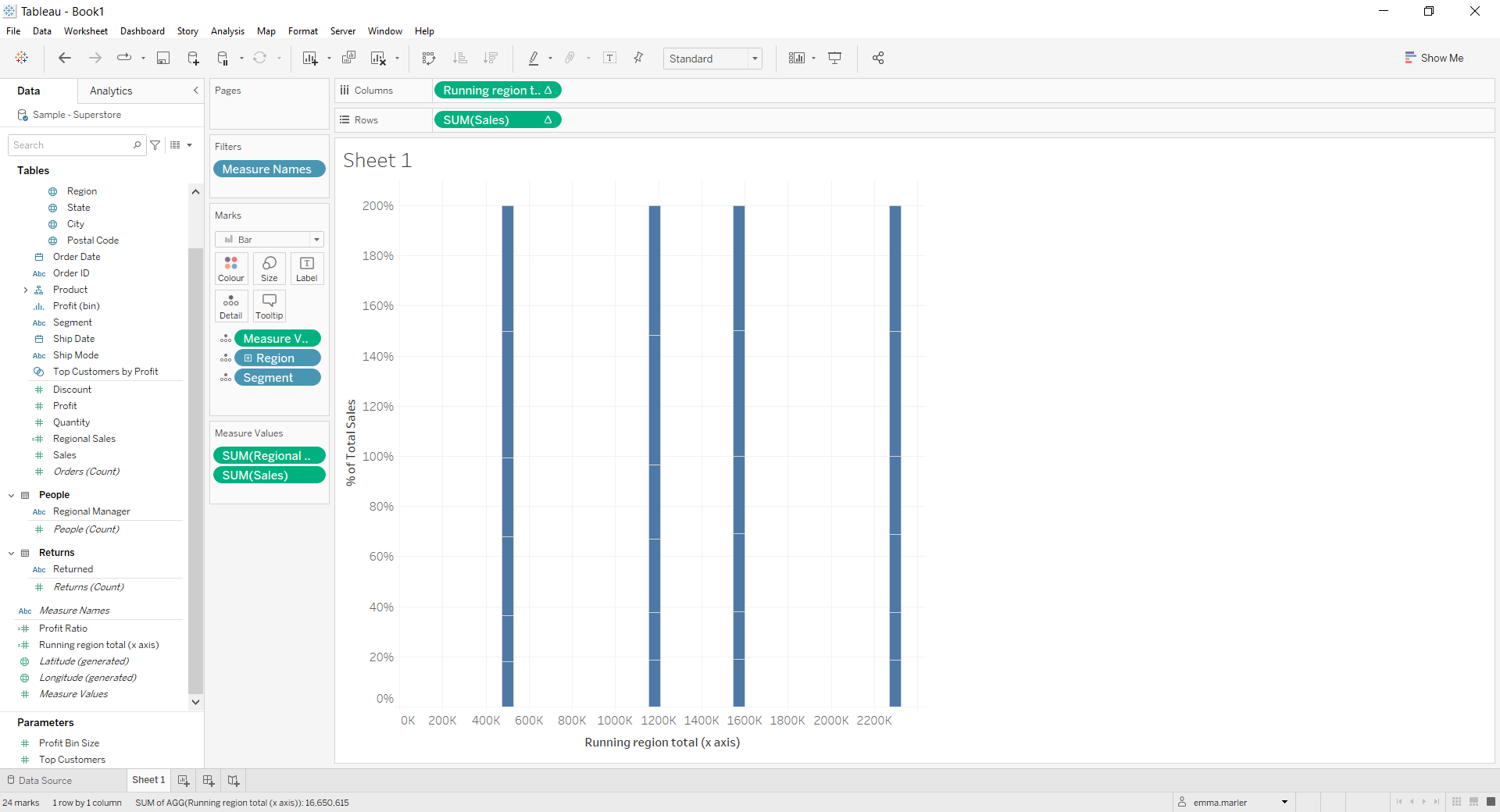Click the Clear Sheet icon
The height and width of the screenshot is (812, 1500).
[378, 58]
